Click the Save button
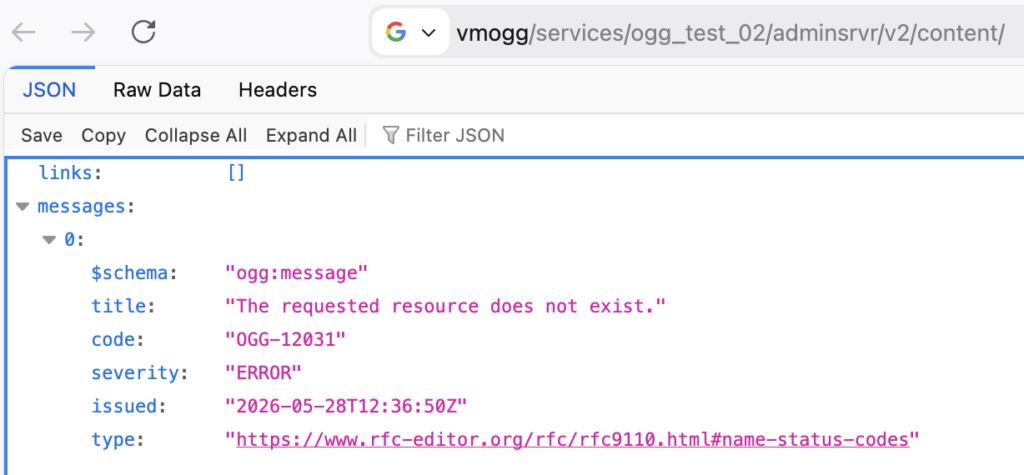Viewport: 1024px width, 475px height. click(x=42, y=135)
